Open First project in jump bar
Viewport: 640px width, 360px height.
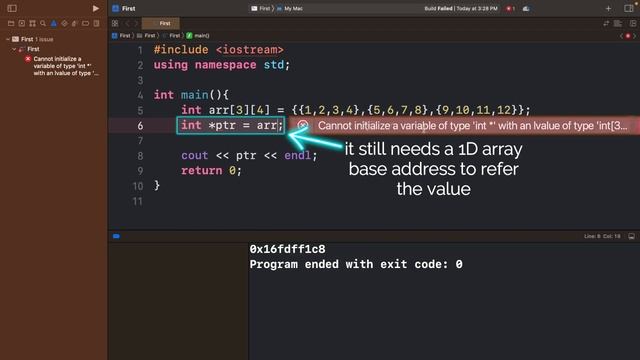[x=121, y=36]
